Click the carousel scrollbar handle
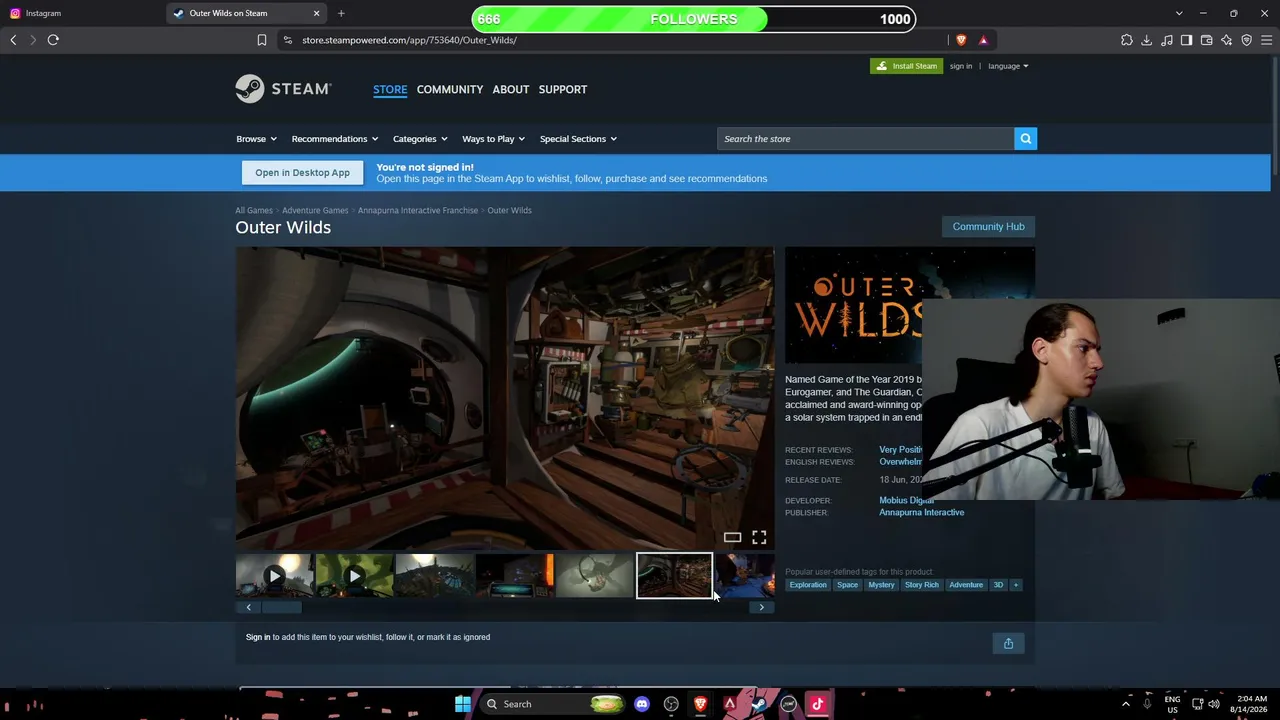 pos(281,607)
